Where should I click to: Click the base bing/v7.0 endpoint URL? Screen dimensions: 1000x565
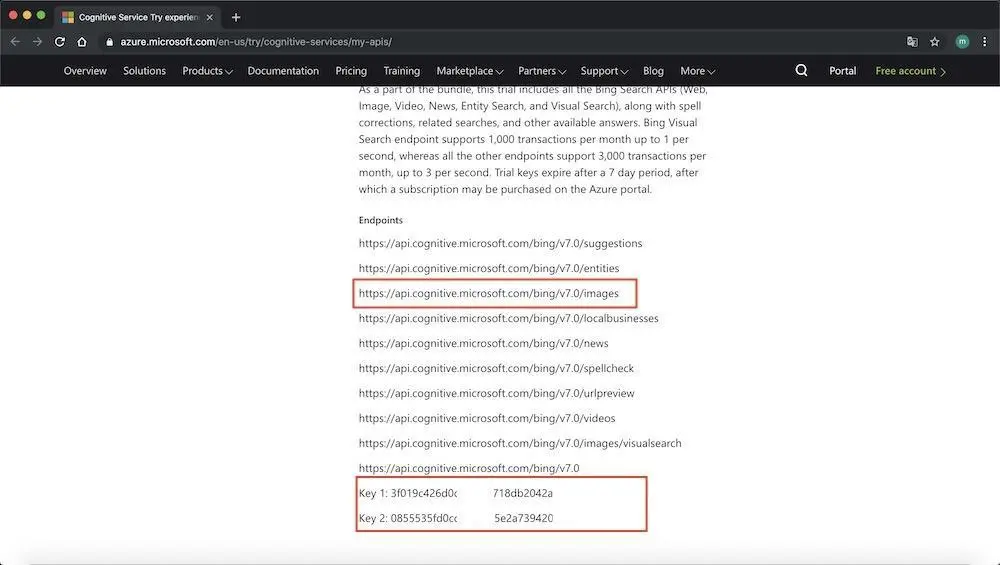pyautogui.click(x=469, y=468)
